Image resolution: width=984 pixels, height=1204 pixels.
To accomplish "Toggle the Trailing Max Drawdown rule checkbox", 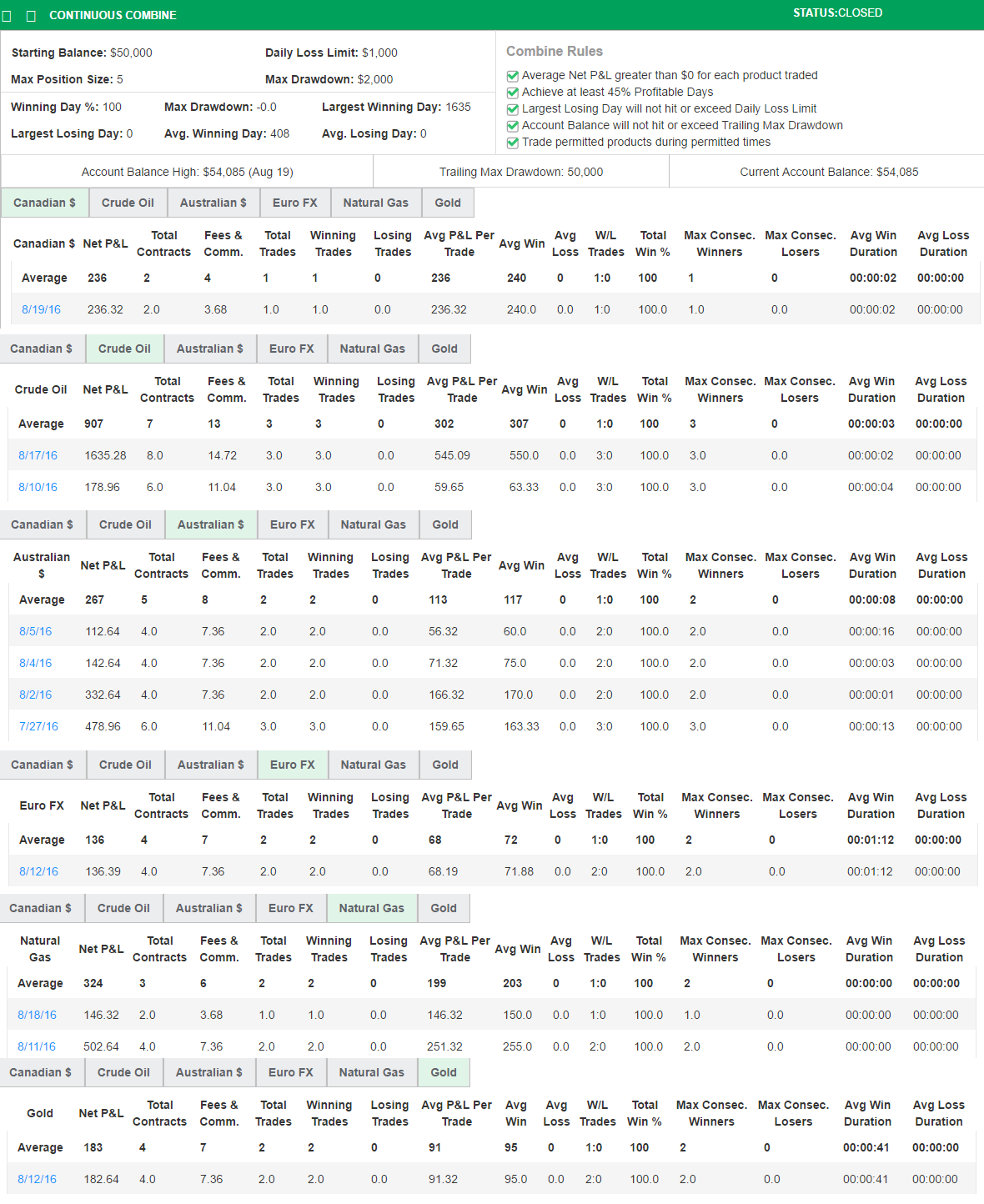I will (512, 125).
